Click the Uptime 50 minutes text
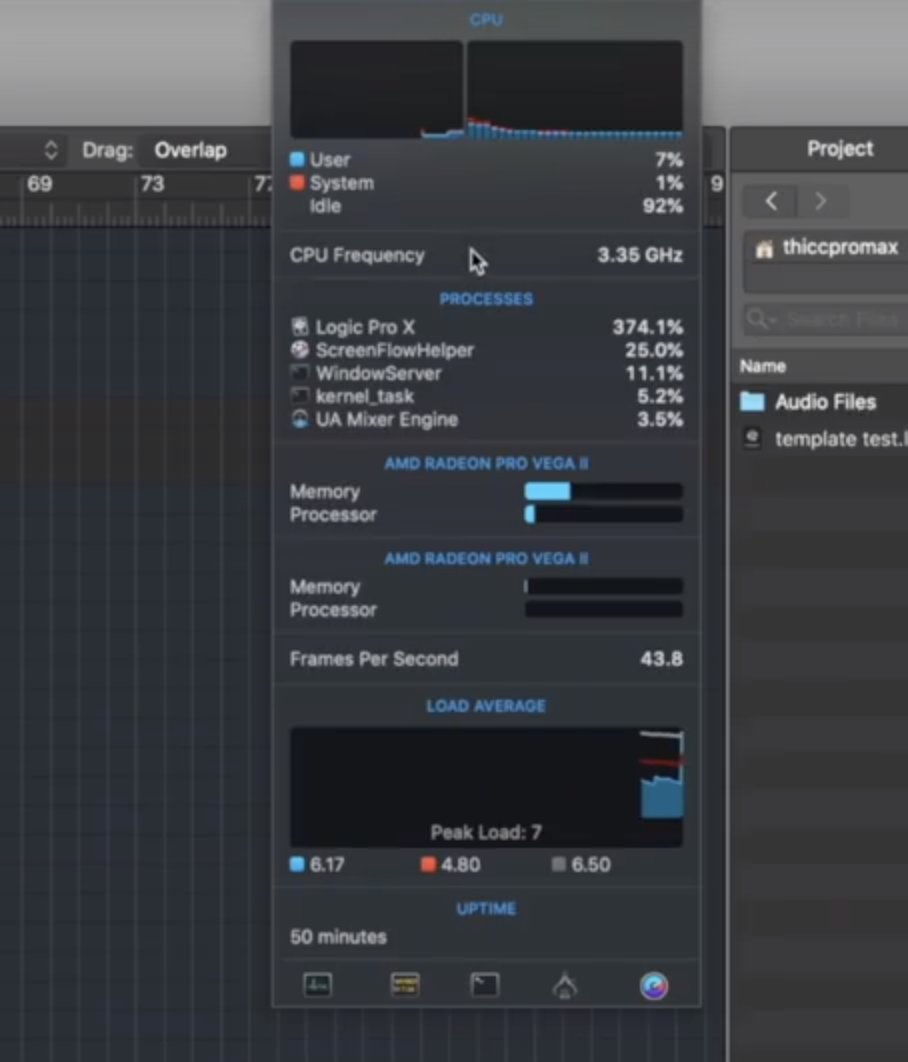The image size is (908, 1062). 339,937
